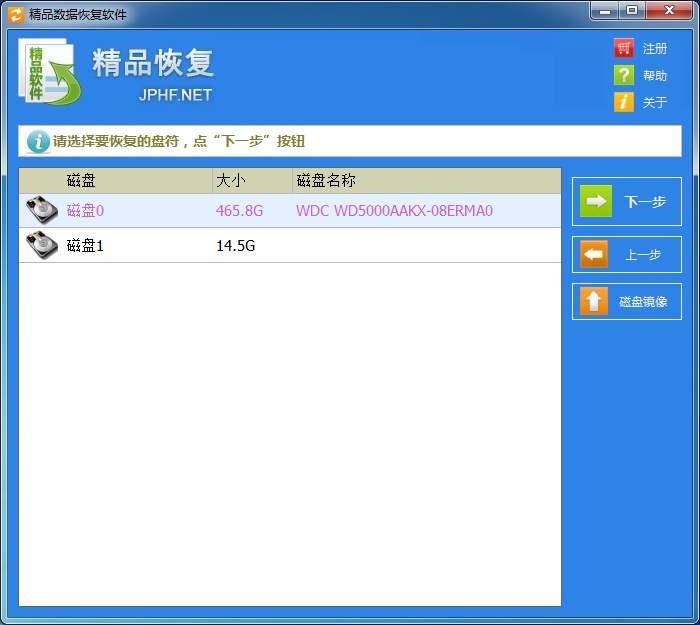Screen dimensions: 700x625
Task: Open the 帮助 help link
Action: coord(655,75)
